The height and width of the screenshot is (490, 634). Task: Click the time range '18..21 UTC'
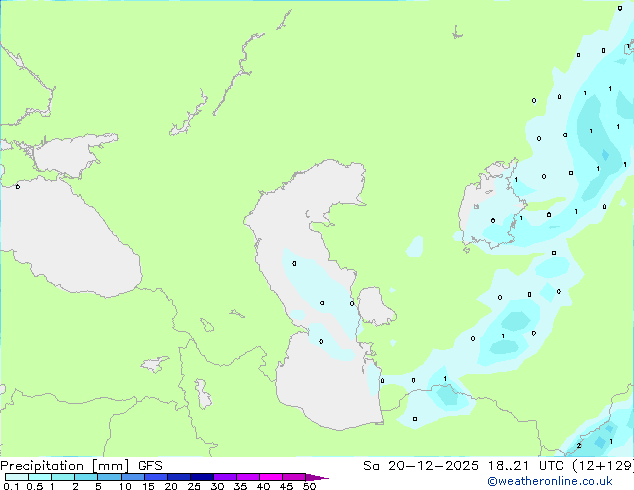tap(525, 466)
